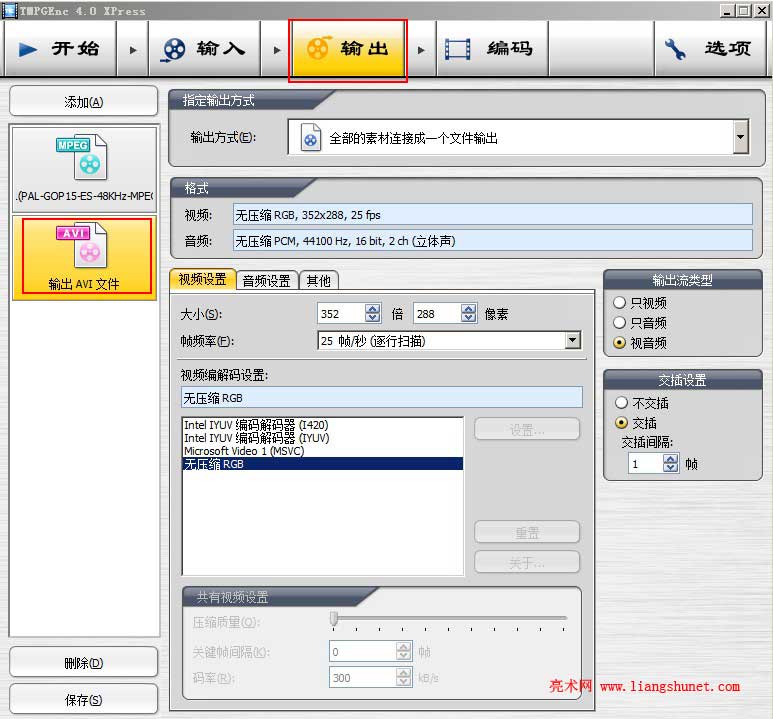This screenshot has width=773, height=719.
Task: Click the TMPGEnc application title bar icon
Action: pos(9,10)
